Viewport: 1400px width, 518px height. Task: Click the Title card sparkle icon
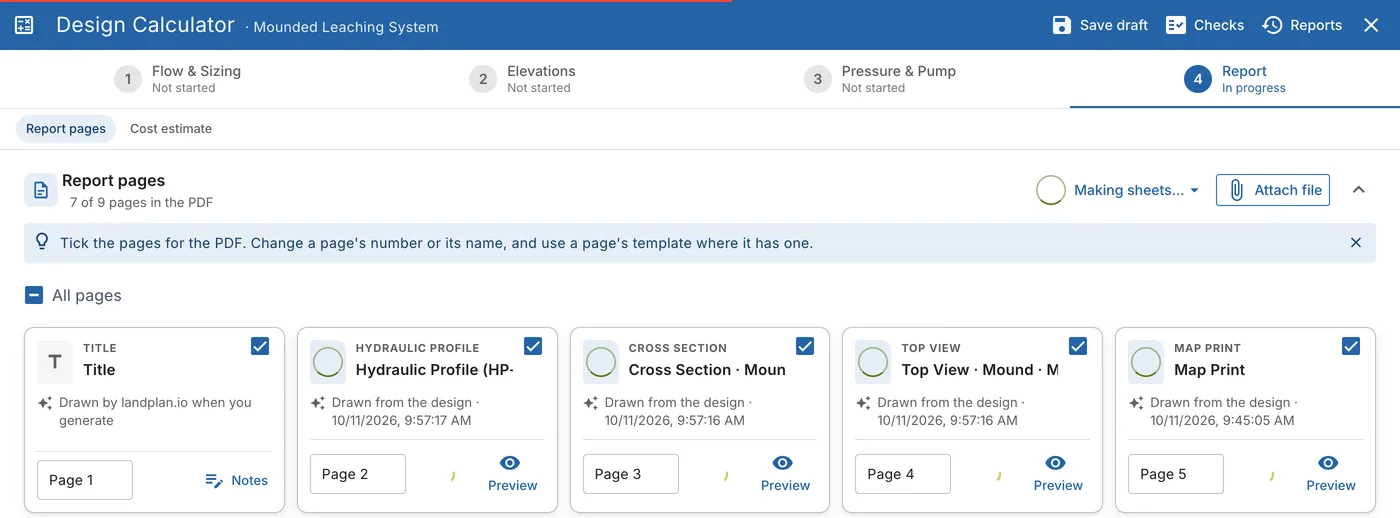tap(45, 403)
